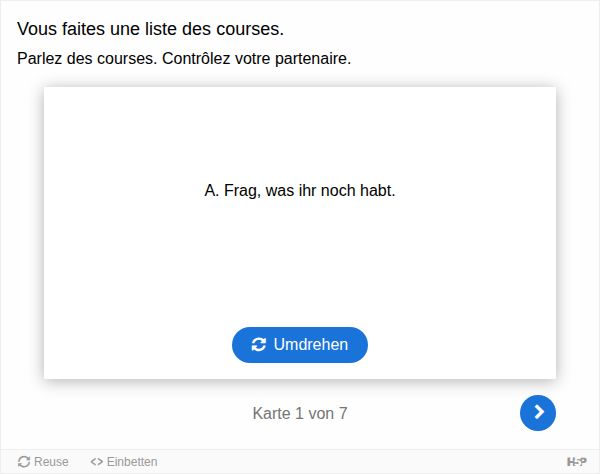Click the instruction "Parlez des courses" line

tap(184, 59)
